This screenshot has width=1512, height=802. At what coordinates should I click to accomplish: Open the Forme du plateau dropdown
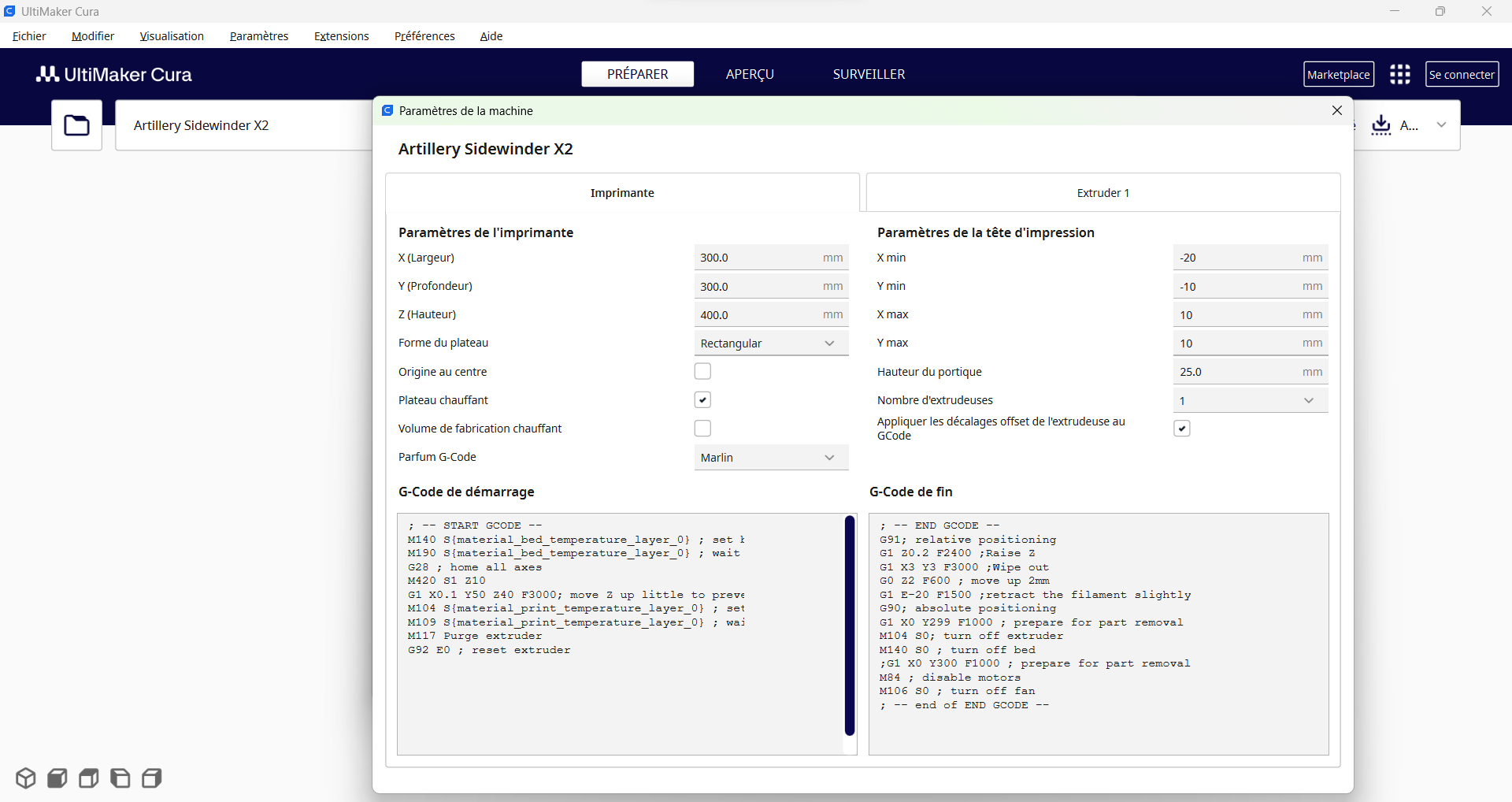click(x=771, y=343)
